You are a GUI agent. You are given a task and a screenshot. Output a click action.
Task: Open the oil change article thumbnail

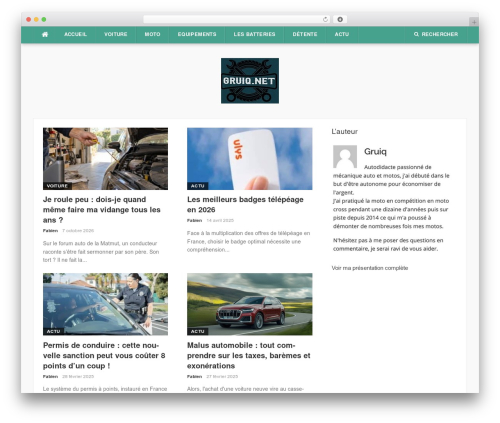coord(105,159)
